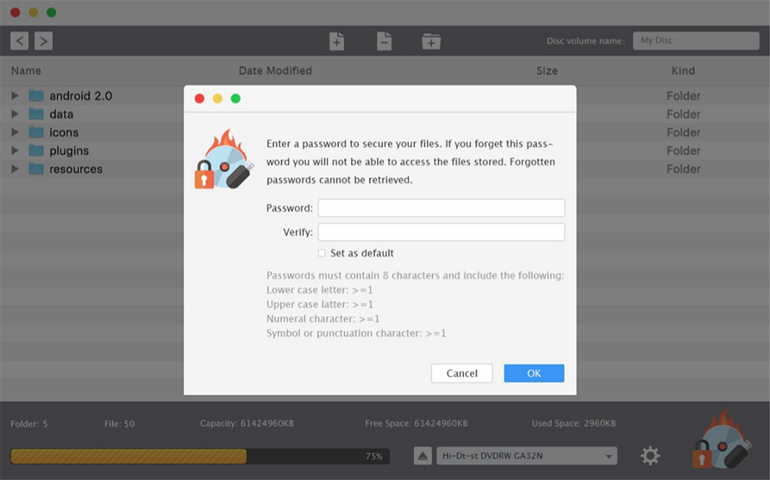Confirm password with the OK button
This screenshot has height=480, width=770.
coord(534,373)
